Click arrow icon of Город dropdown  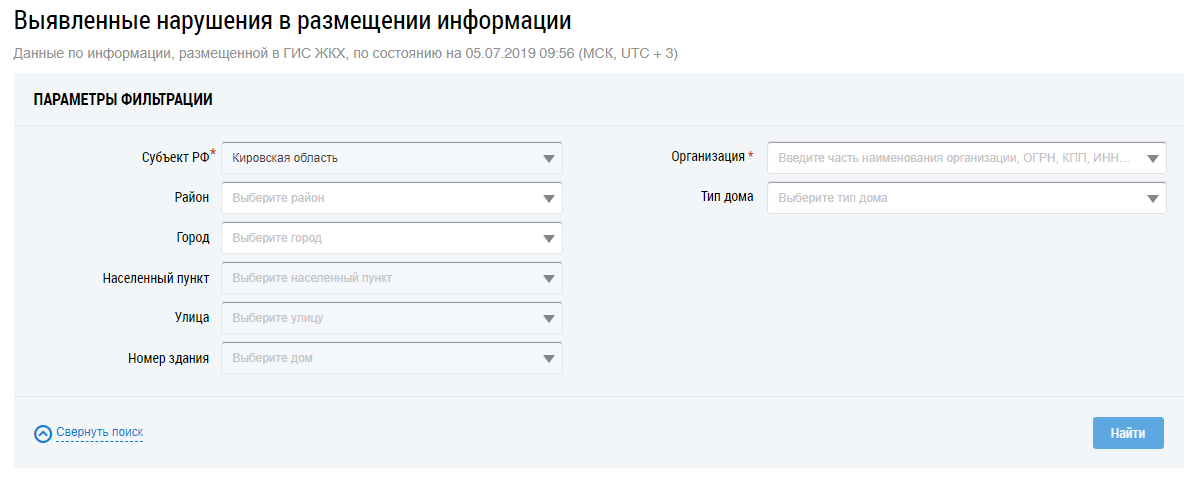[x=548, y=238]
